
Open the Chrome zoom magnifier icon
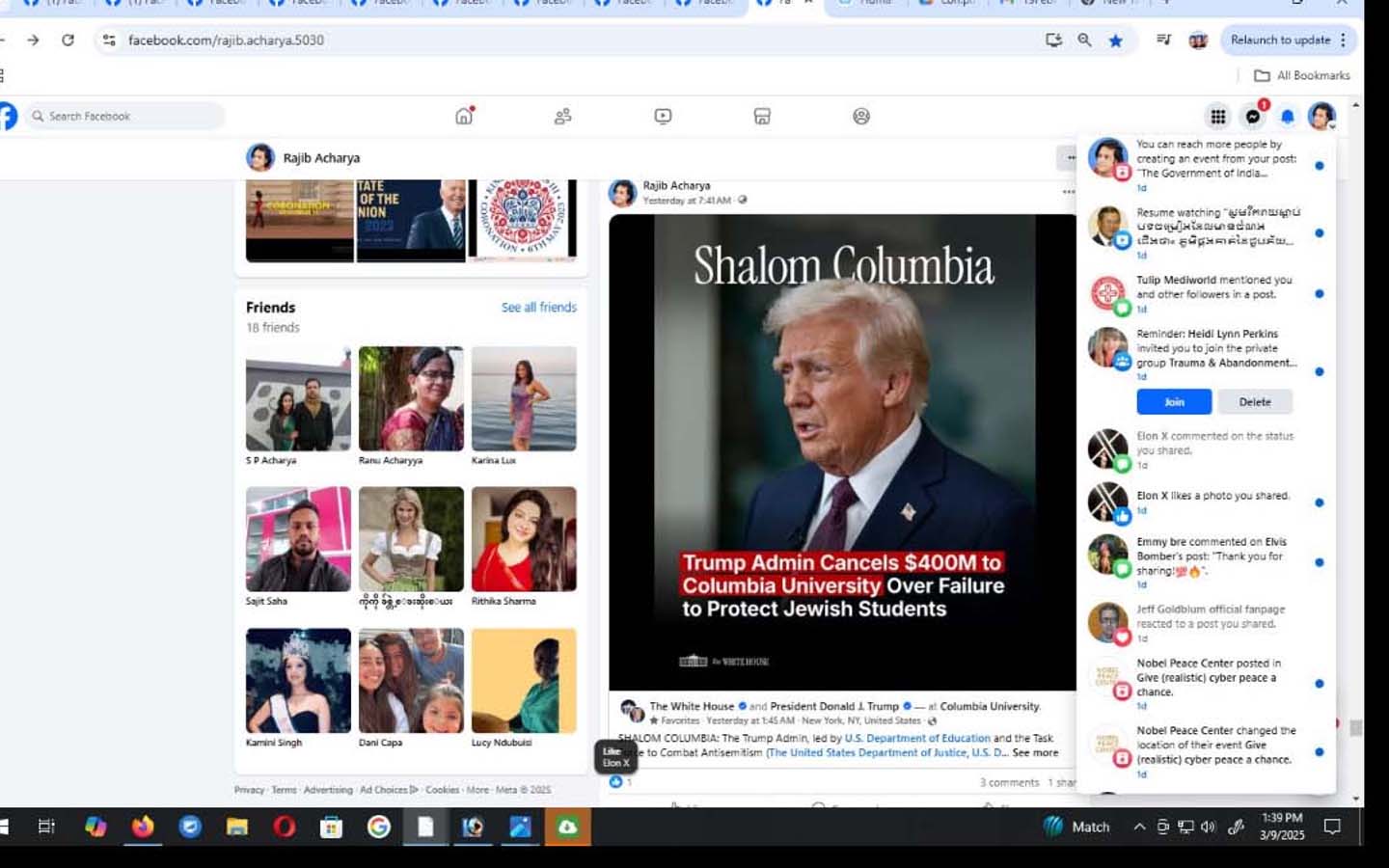tap(1085, 40)
